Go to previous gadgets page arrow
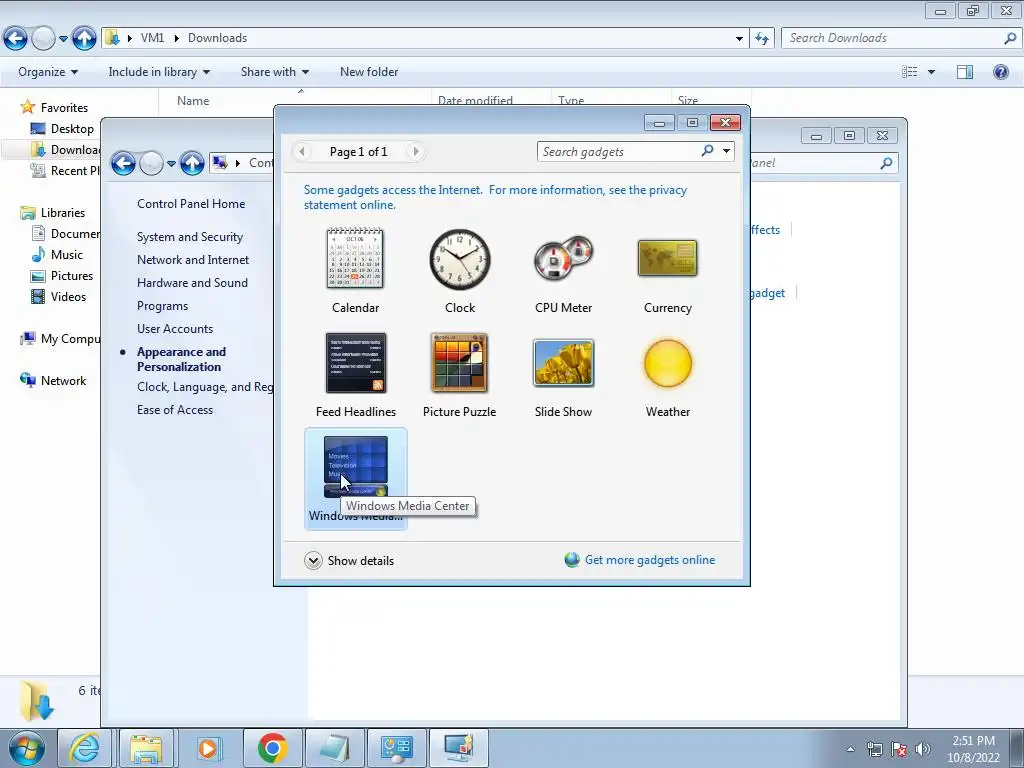1024x768 pixels. pyautogui.click(x=302, y=152)
